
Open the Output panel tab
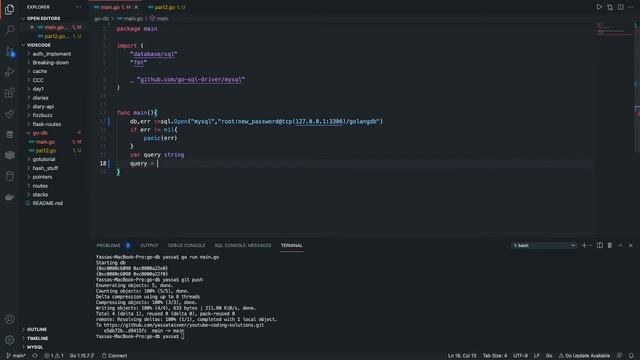click(x=149, y=245)
